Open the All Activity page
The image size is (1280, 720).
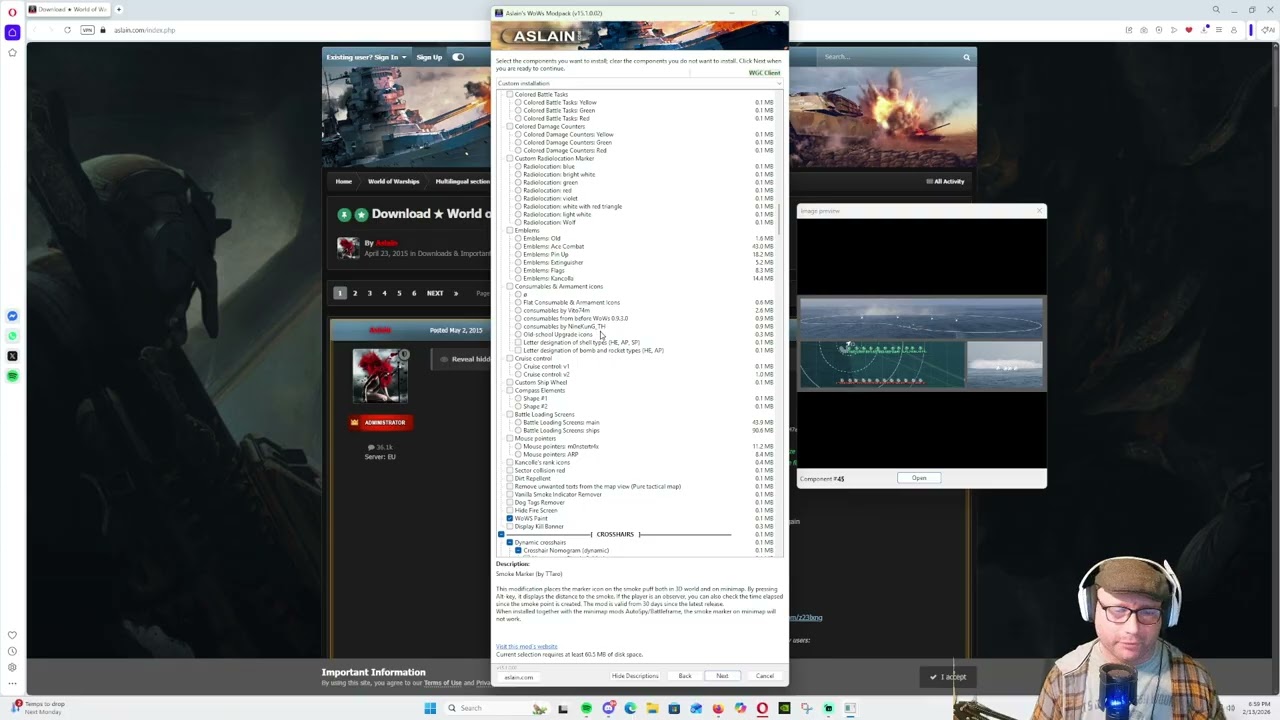[945, 181]
